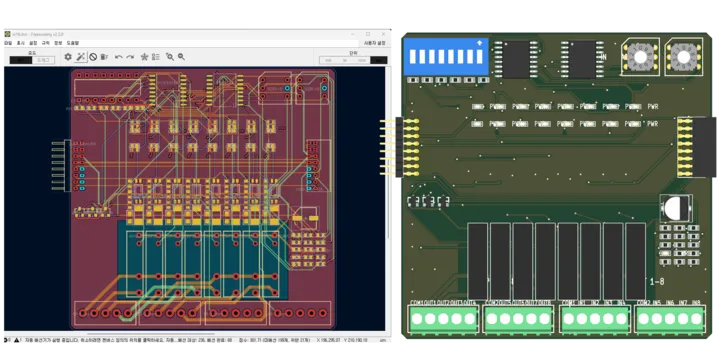Image resolution: width=720 pixels, height=360 pixels.
Task: Maximize the Freerouting window
Action: (x=368, y=34)
